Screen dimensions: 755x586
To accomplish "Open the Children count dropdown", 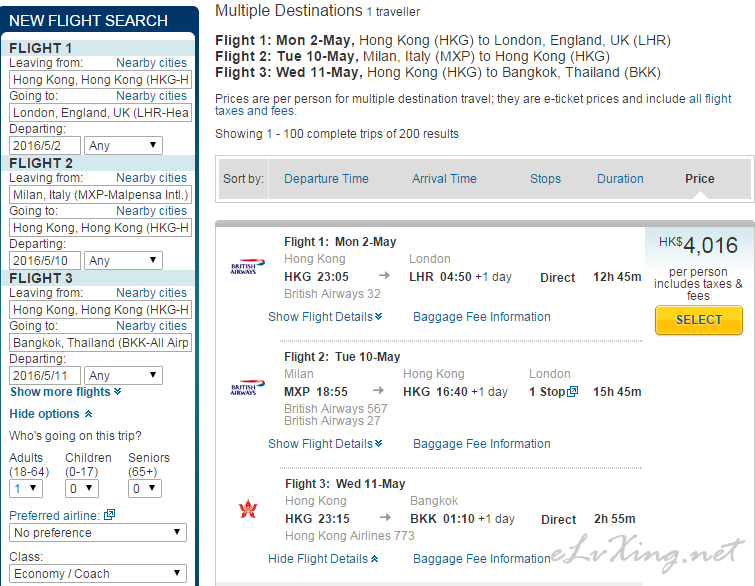I will (82, 488).
